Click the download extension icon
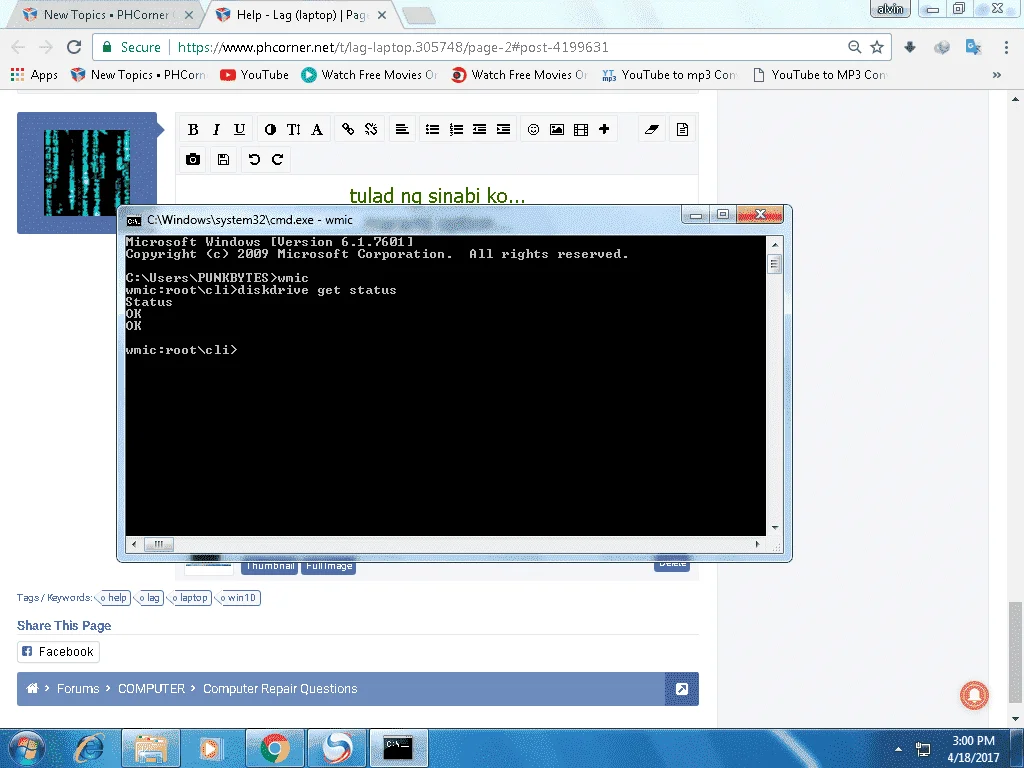1024x768 pixels. click(x=910, y=47)
